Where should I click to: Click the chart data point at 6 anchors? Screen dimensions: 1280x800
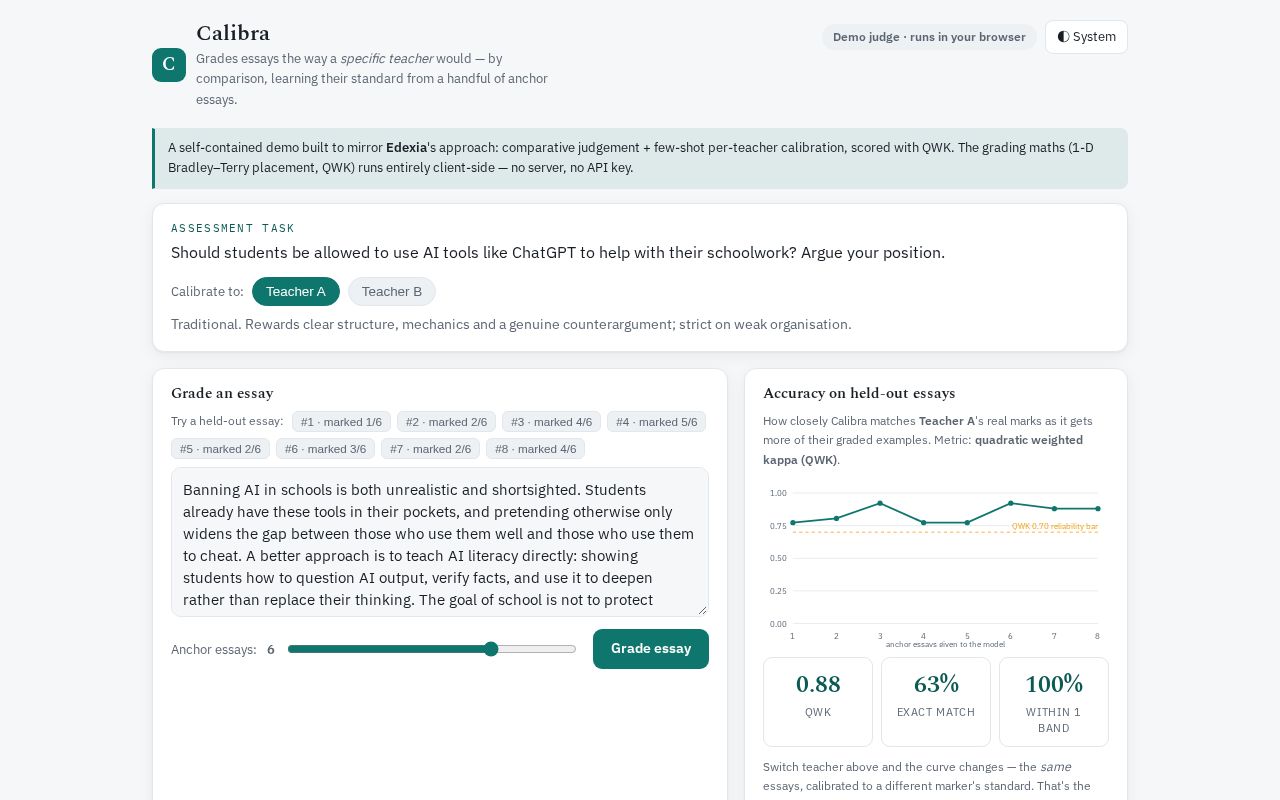[x=1011, y=503]
